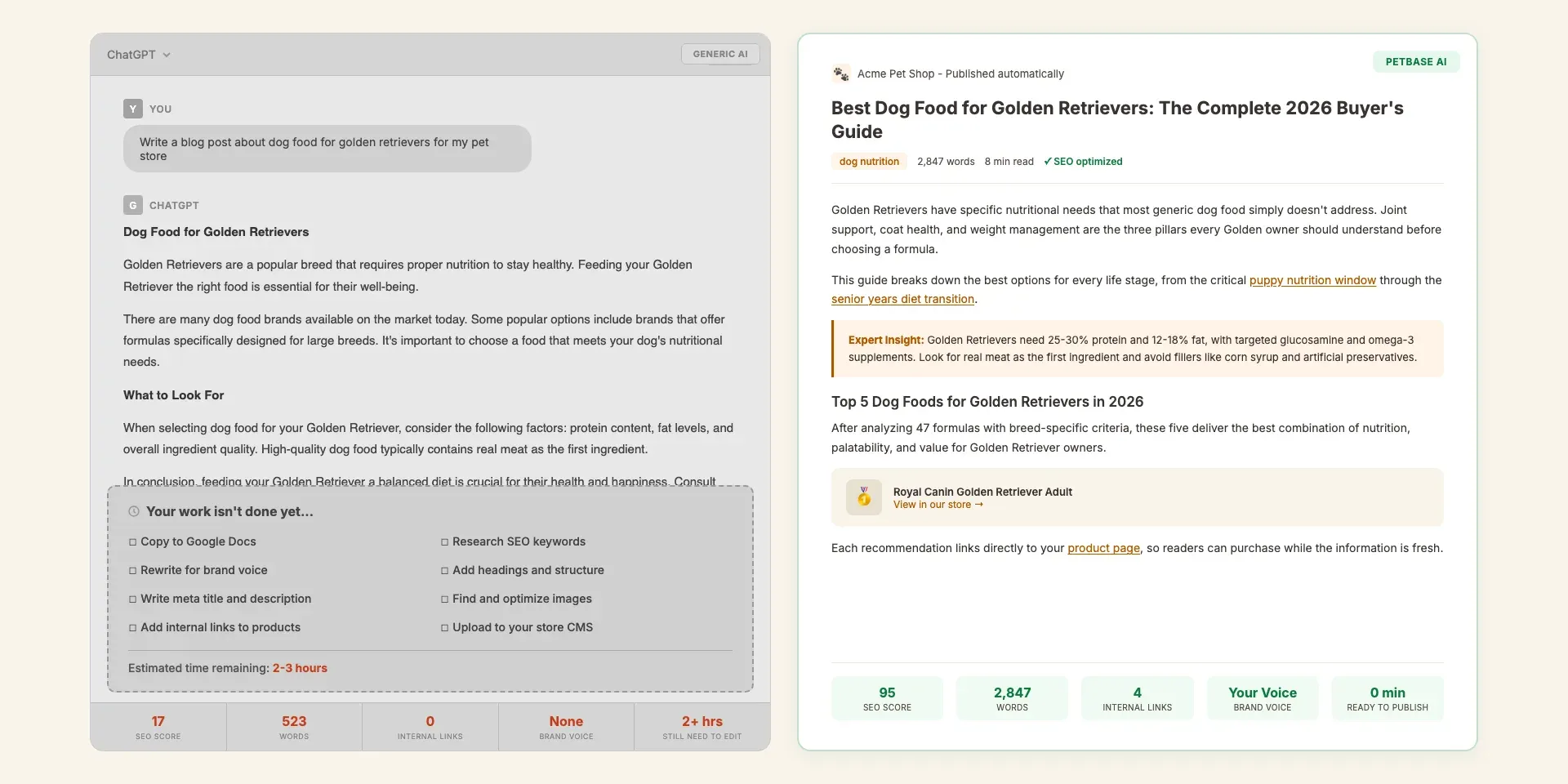
Task: Open the ChatGPT model dropdown chevron
Action: (x=167, y=55)
